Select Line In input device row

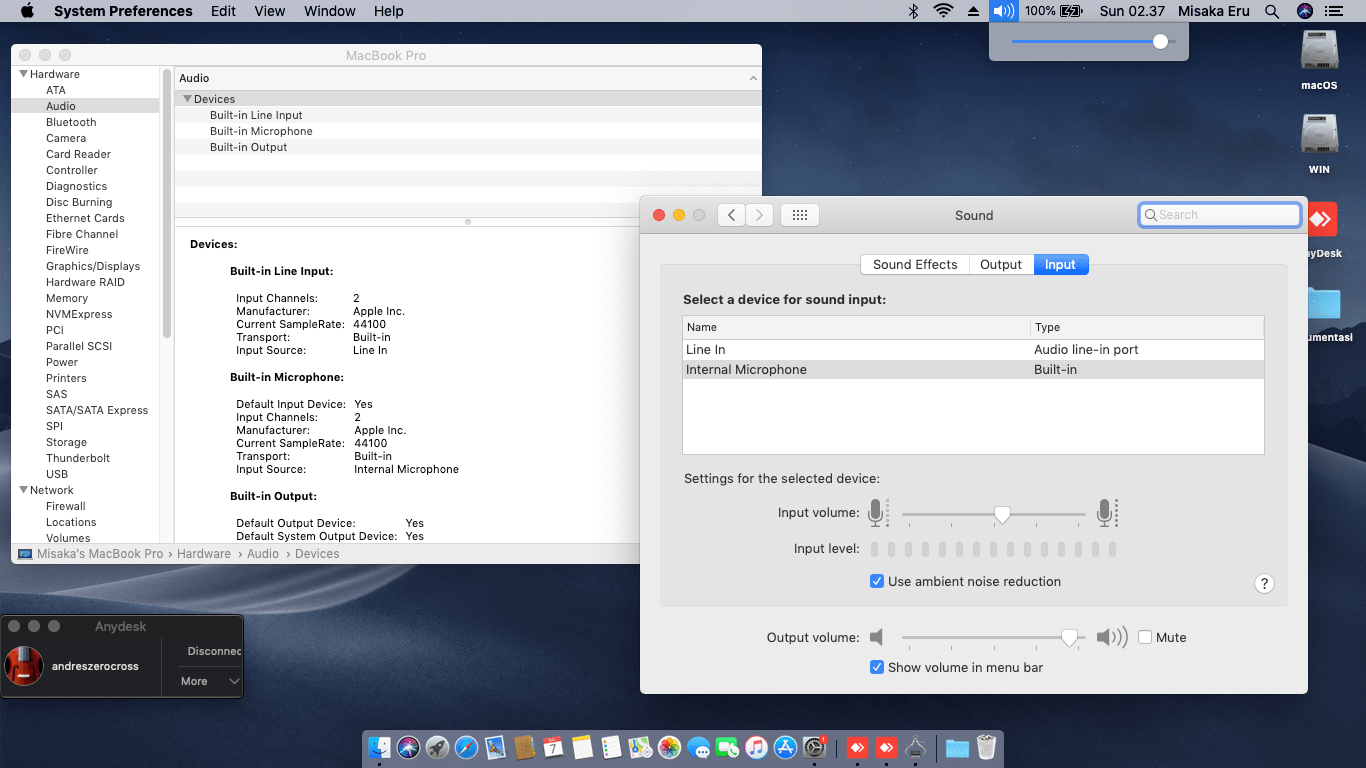[973, 350]
